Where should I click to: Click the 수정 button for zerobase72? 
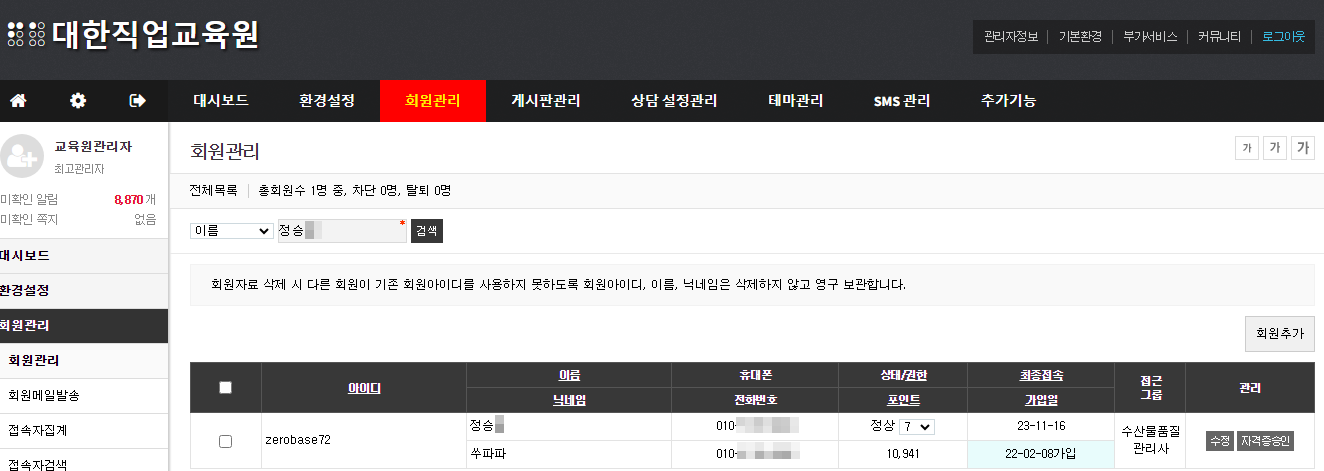click(x=1219, y=441)
